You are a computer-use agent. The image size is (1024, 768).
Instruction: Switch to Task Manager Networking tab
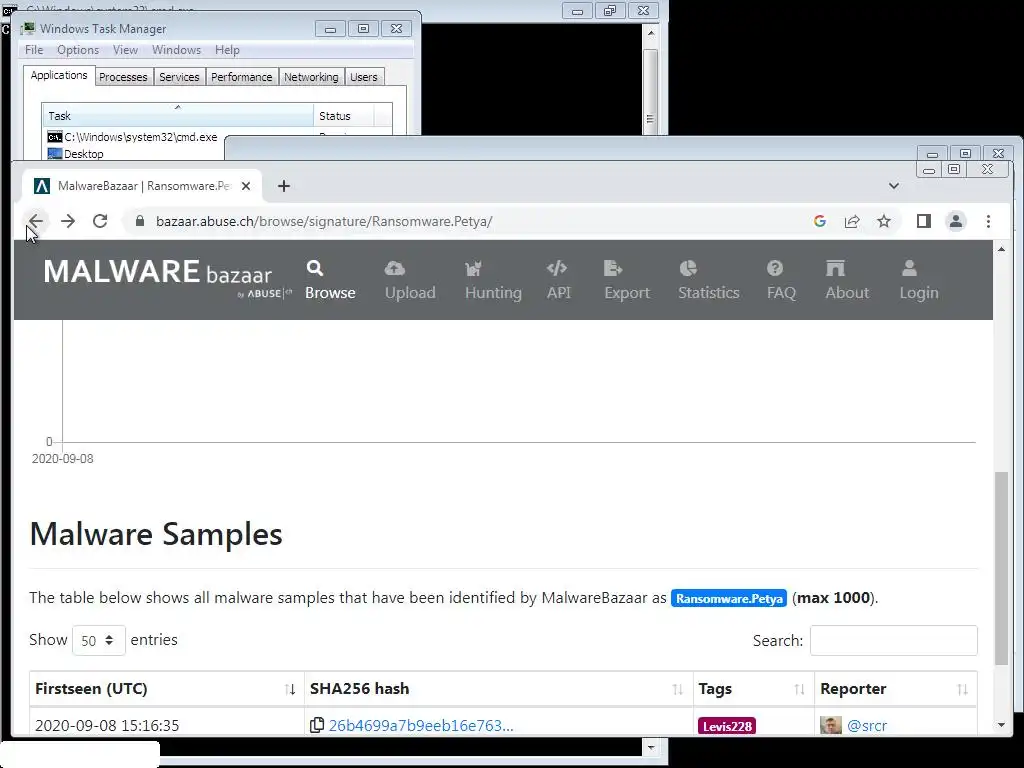pyautogui.click(x=311, y=77)
